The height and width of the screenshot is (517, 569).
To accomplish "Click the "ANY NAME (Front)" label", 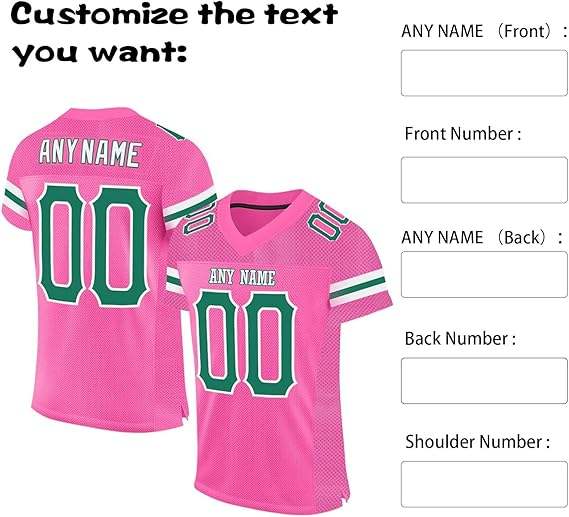I will (483, 31).
